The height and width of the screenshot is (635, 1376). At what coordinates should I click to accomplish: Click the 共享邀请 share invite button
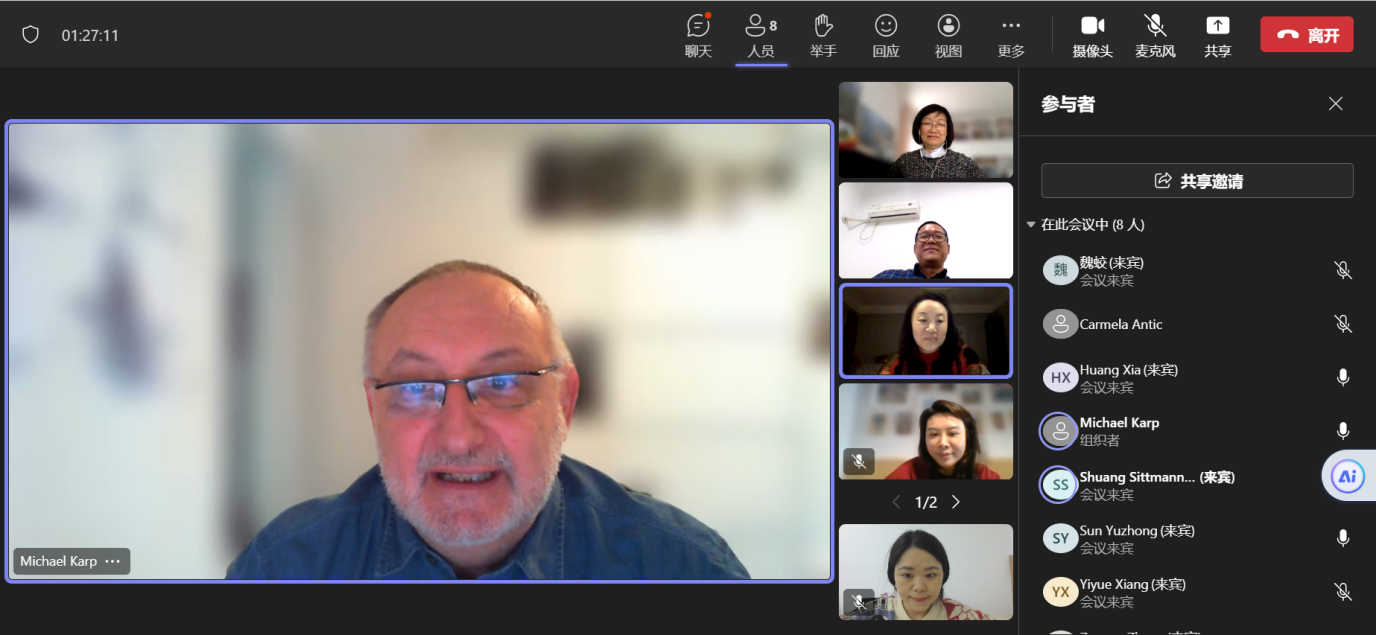point(1197,181)
